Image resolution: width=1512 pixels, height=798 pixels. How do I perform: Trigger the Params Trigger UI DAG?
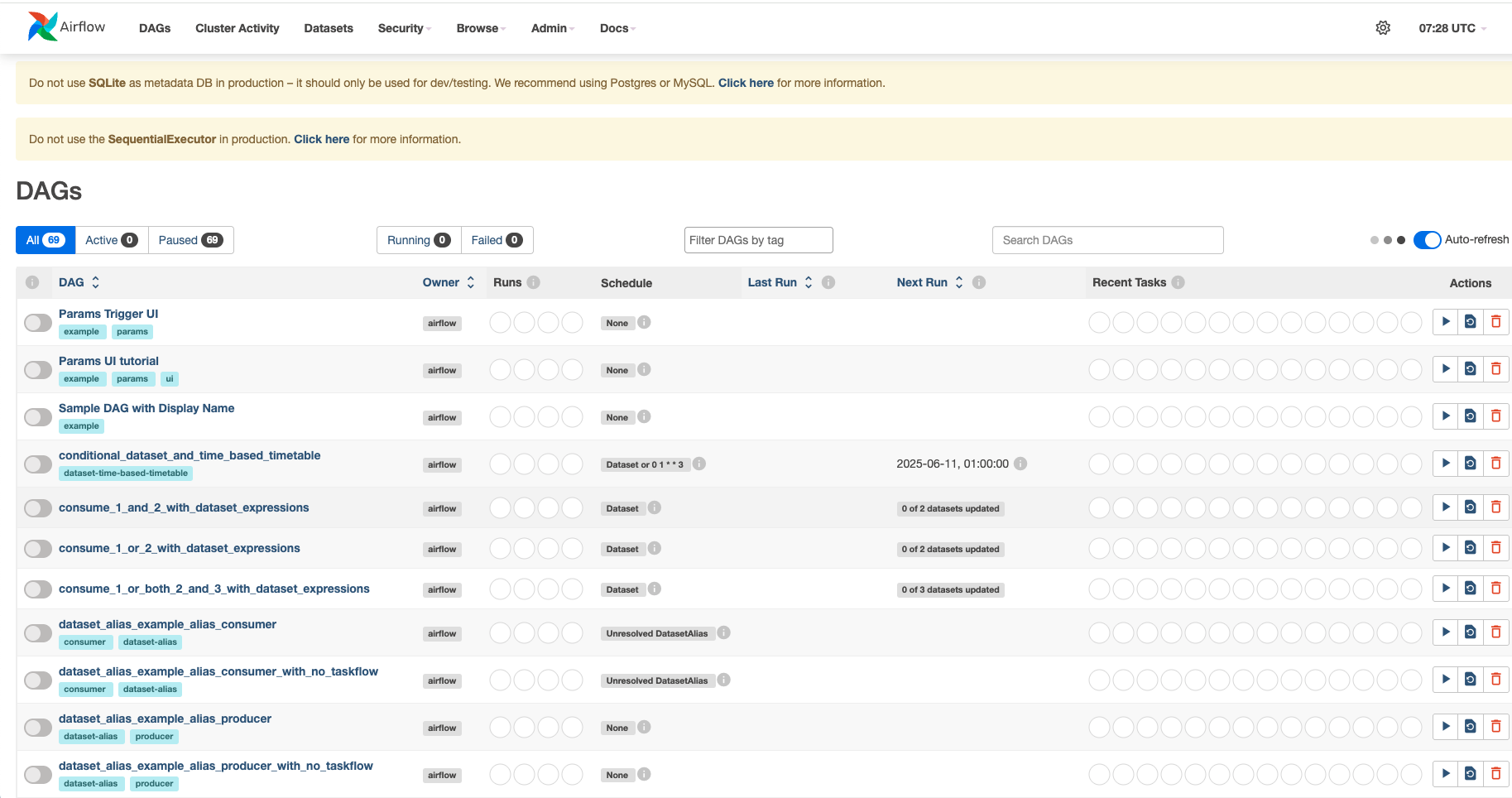coord(1445,322)
